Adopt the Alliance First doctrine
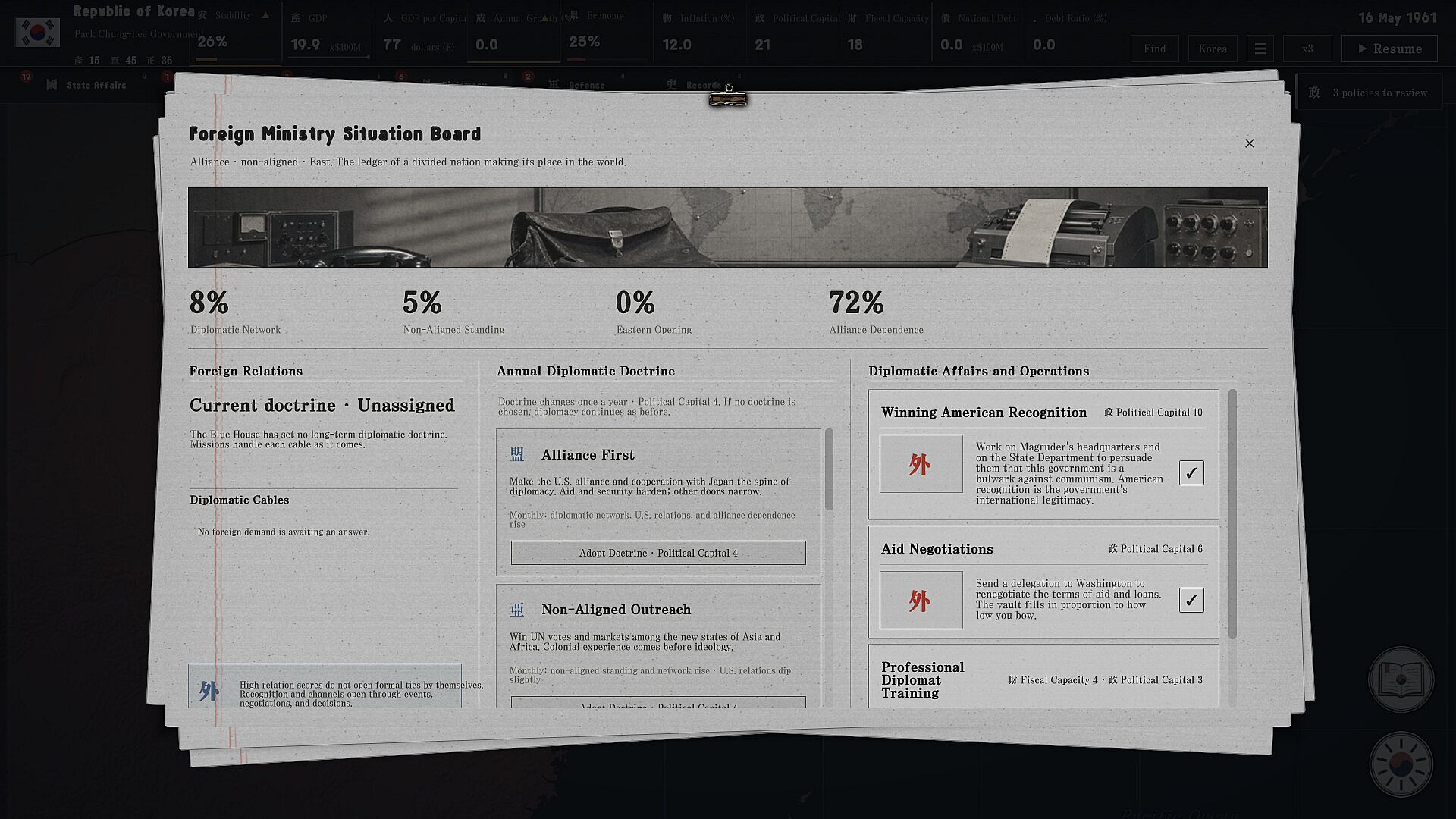Screen dimensions: 1456x819 (x=658, y=553)
